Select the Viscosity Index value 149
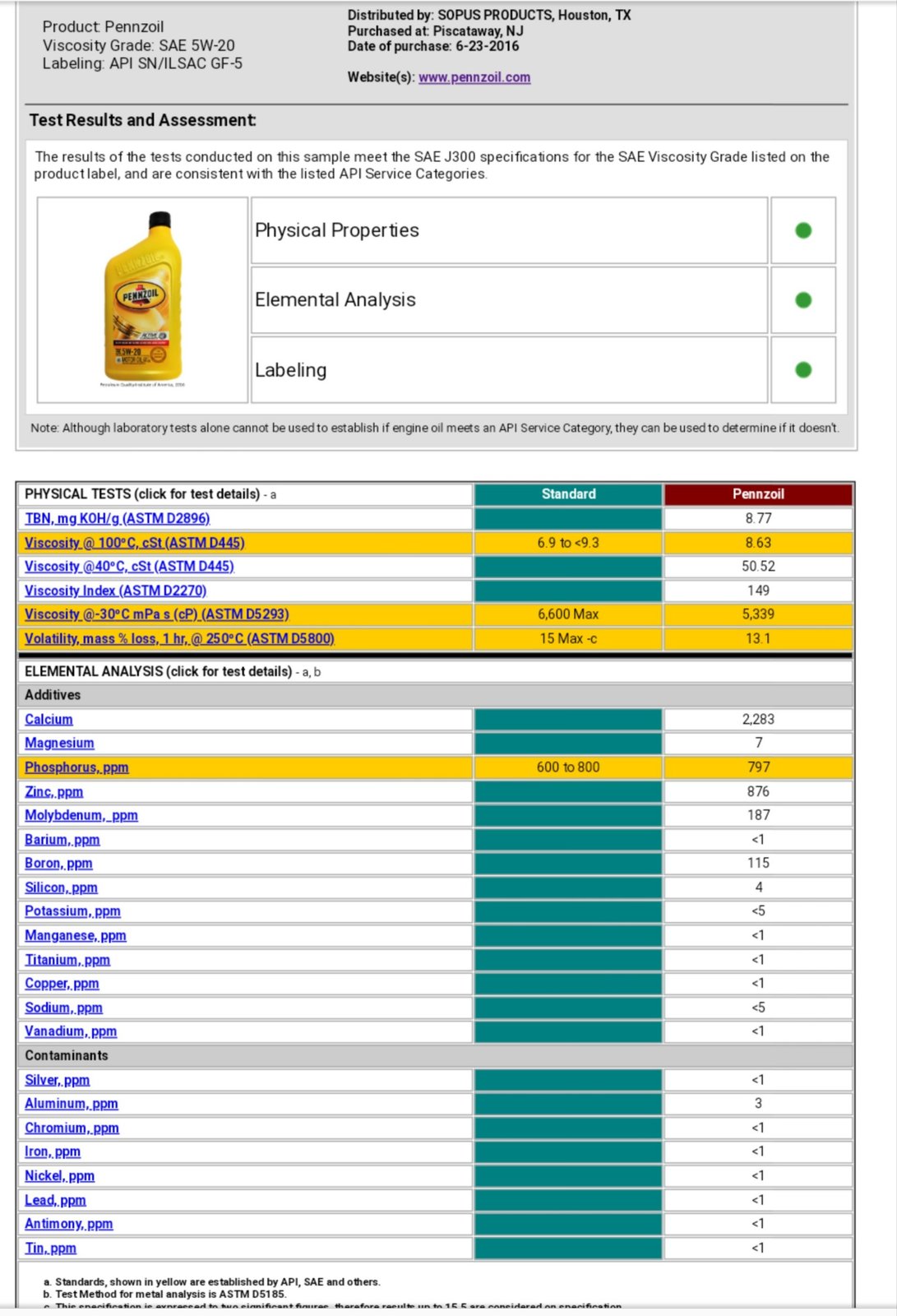Viewport: 897px width, 1316px height. point(758,591)
